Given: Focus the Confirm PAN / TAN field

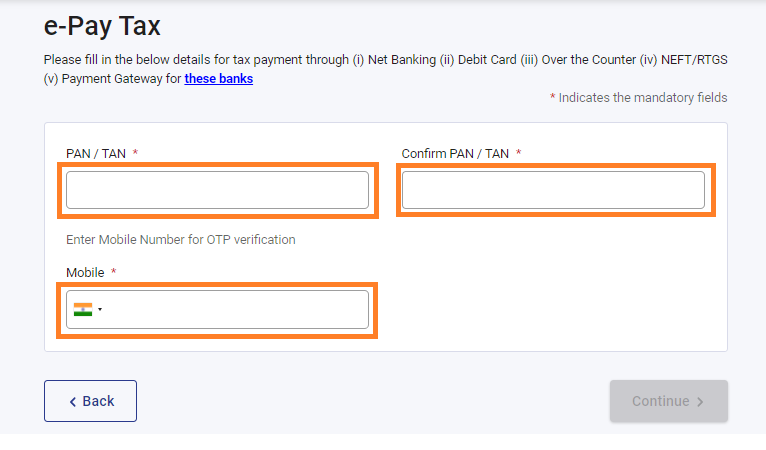Looking at the screenshot, I should pyautogui.click(x=553, y=190).
